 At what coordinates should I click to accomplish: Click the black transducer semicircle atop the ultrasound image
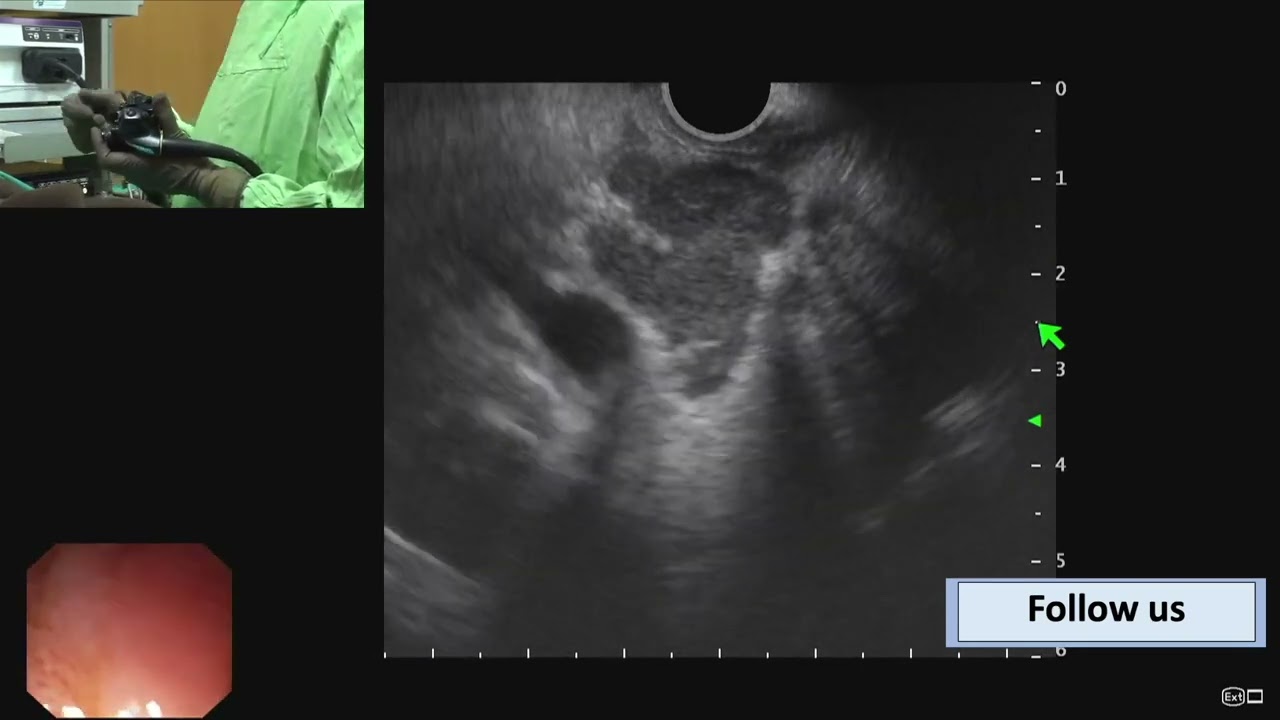coord(718,109)
